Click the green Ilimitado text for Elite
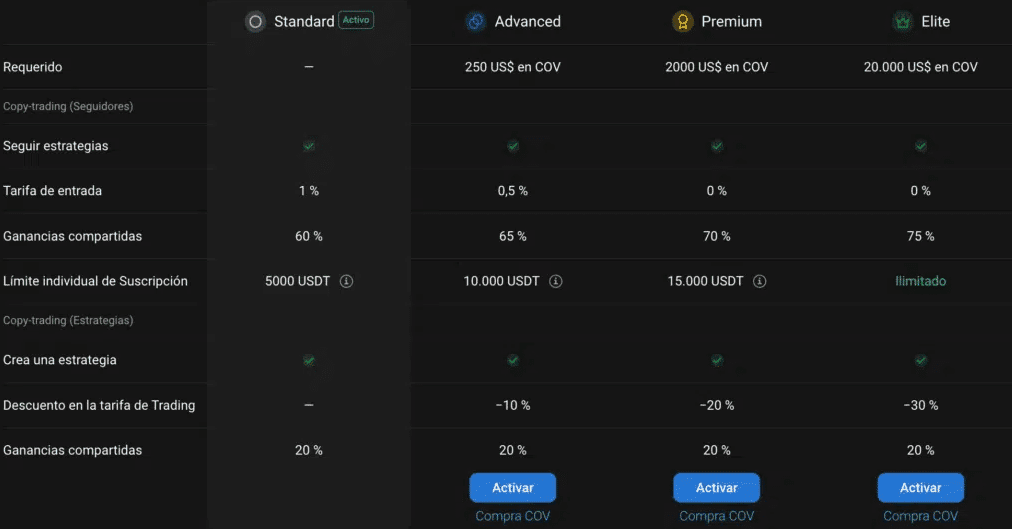The image size is (1012, 529). click(x=921, y=281)
